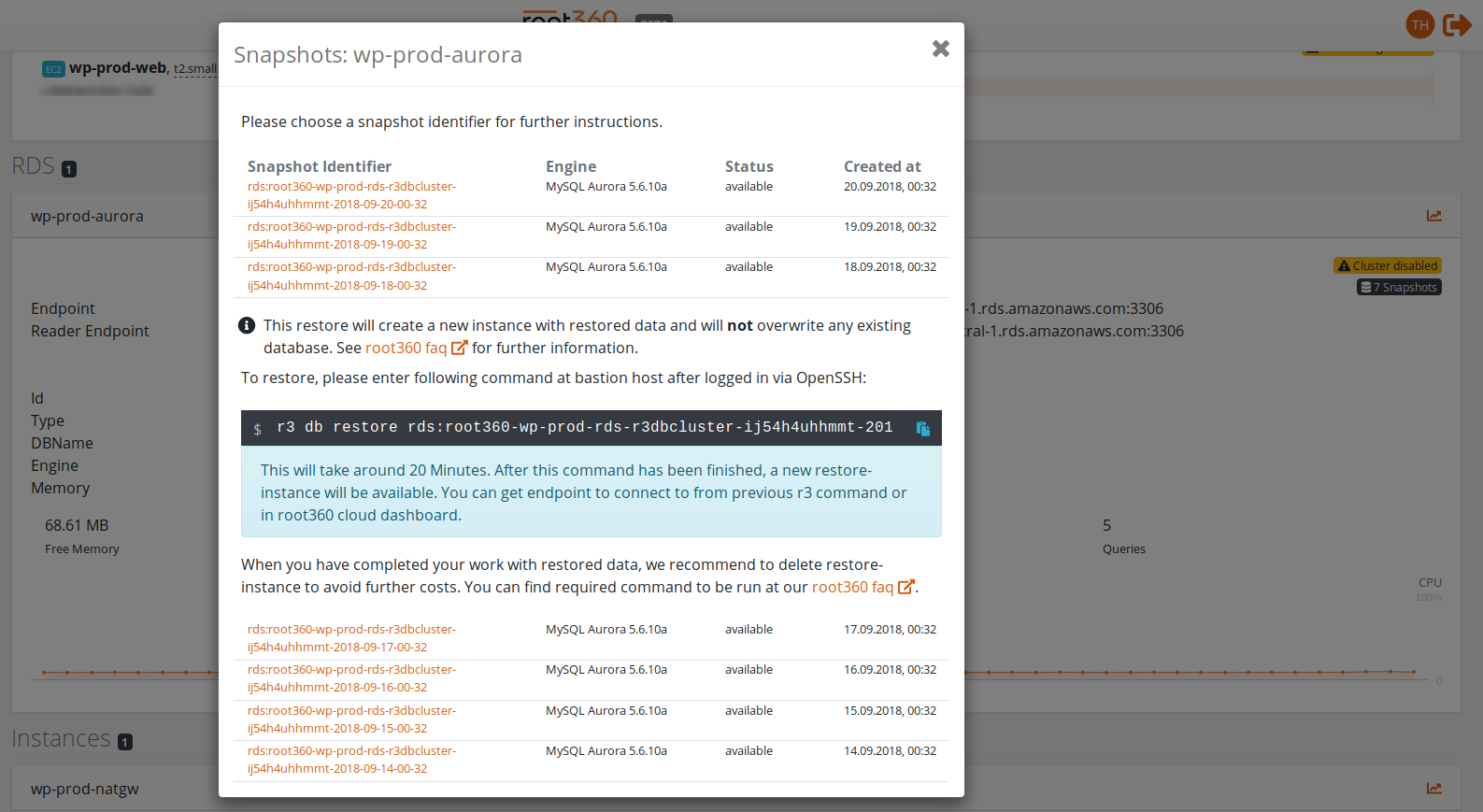1483x812 pixels.
Task: Click the 7 Snapshots badge
Action: [x=1399, y=287]
